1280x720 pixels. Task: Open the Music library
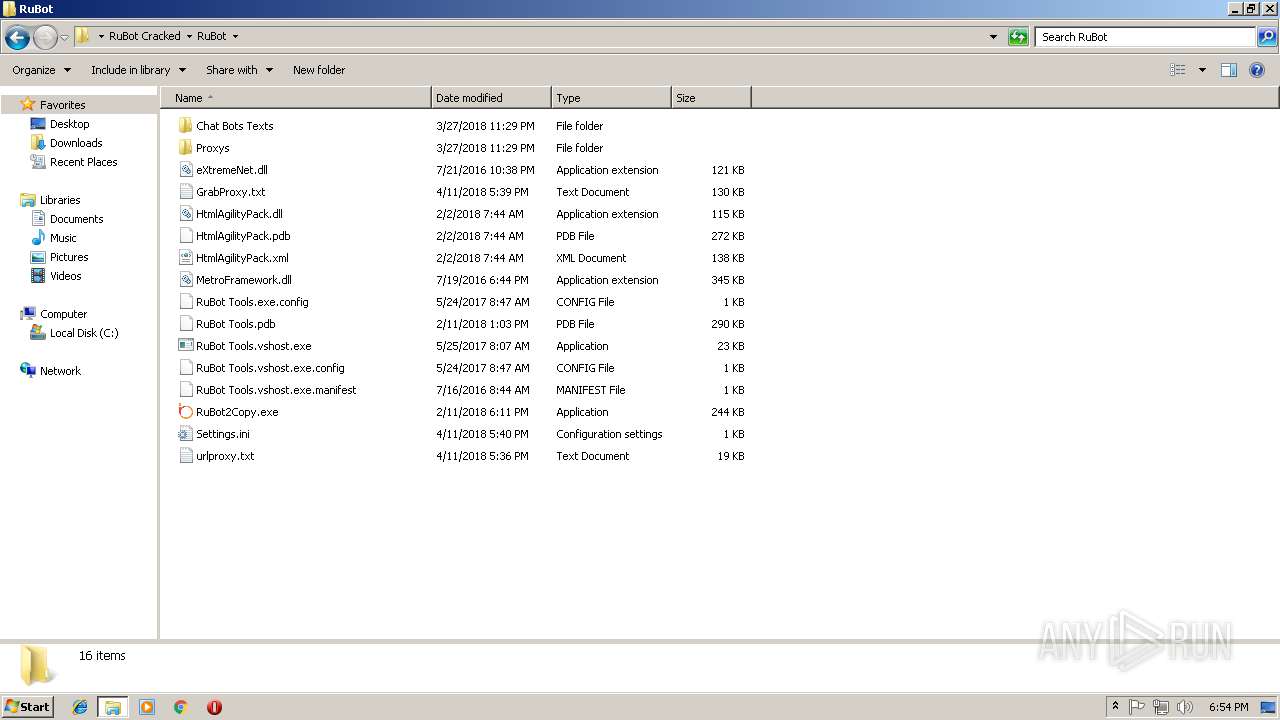(x=63, y=238)
